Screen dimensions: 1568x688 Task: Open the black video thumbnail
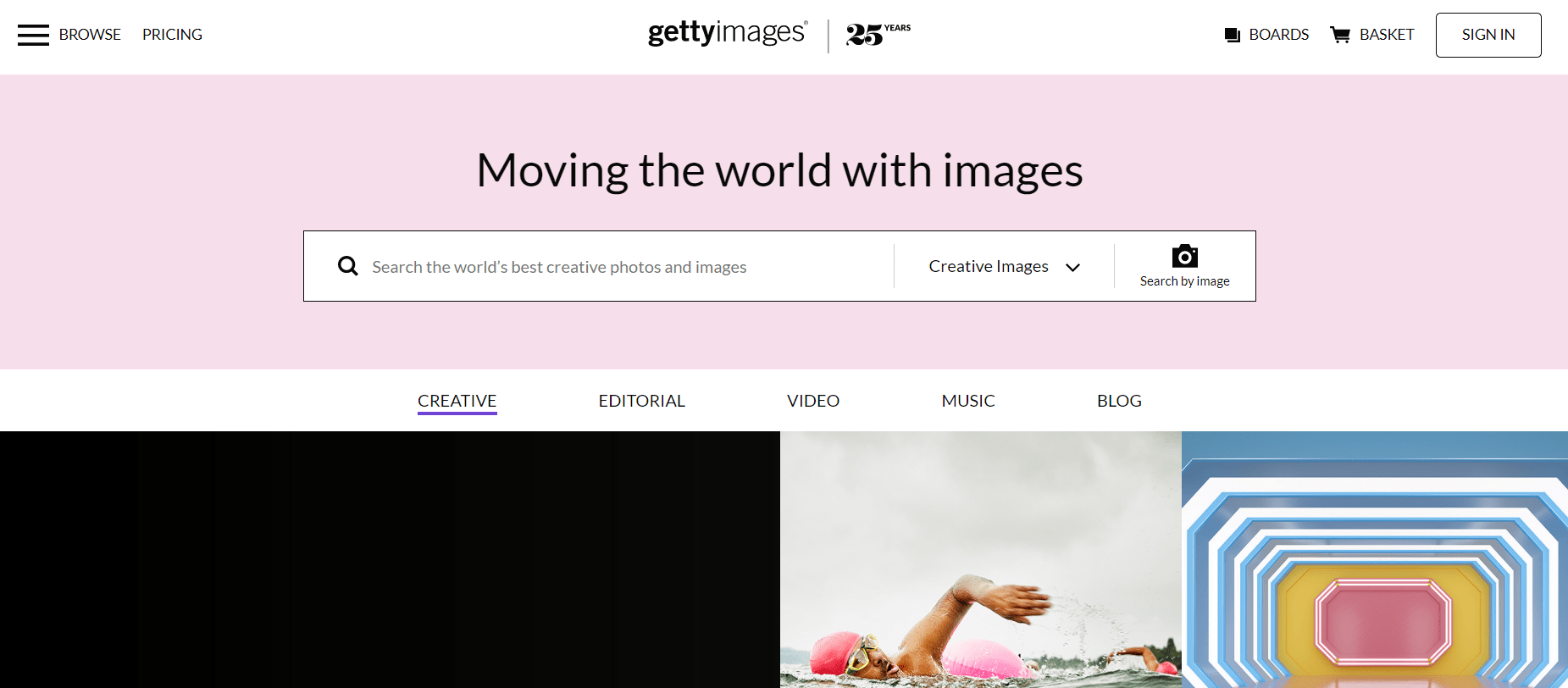point(390,559)
